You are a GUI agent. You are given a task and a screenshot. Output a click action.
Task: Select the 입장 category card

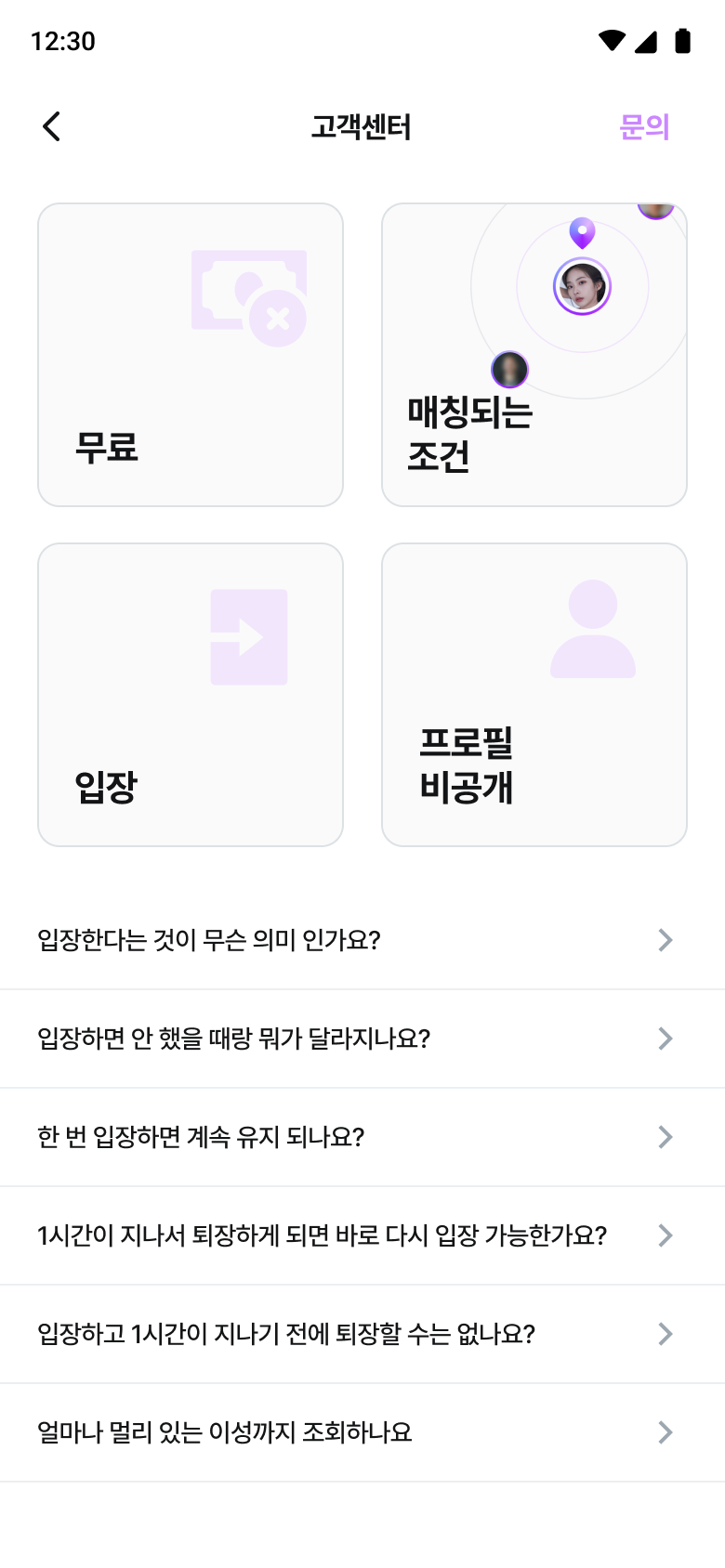[191, 695]
